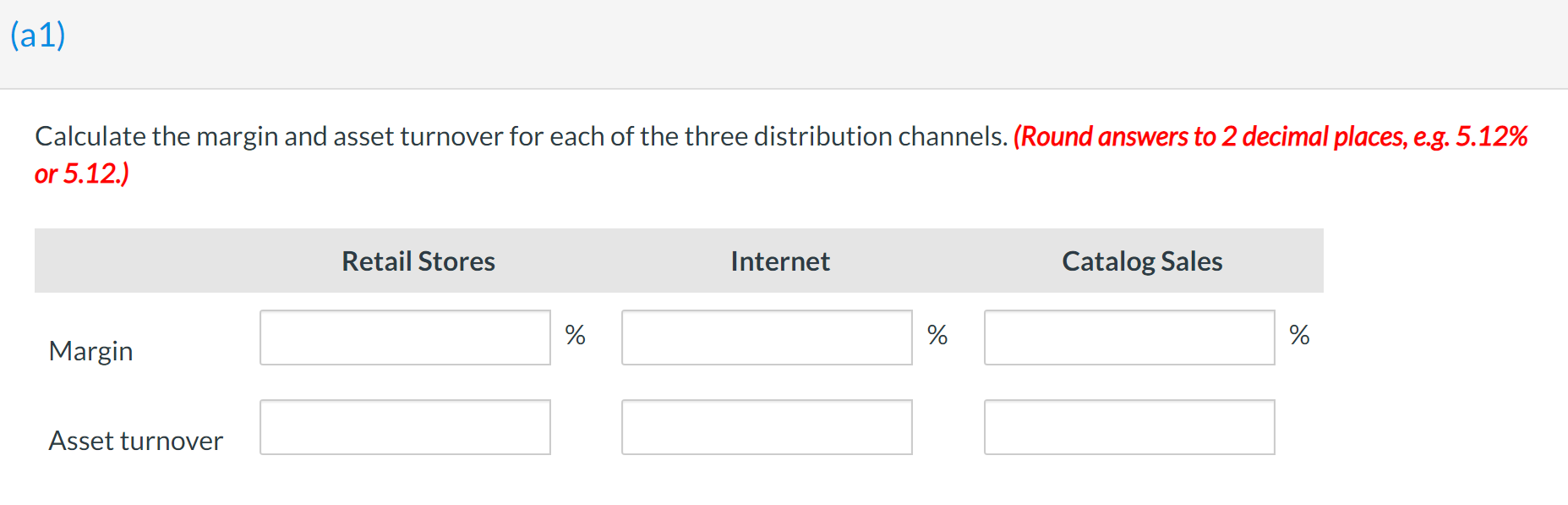Click the Margin row label

coord(91,351)
